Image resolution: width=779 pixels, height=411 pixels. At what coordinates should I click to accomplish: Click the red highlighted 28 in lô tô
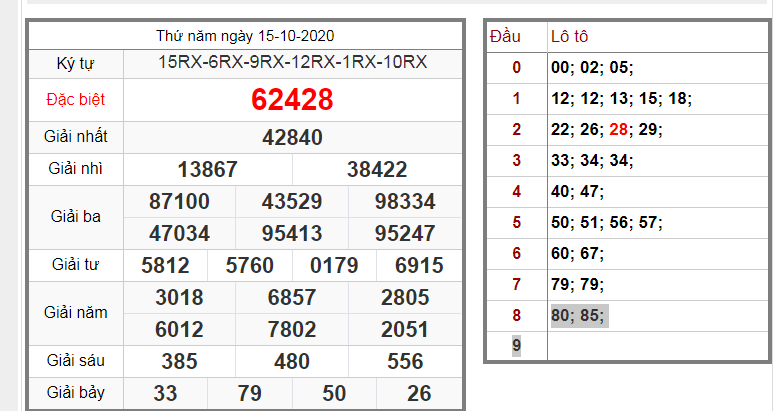[x=618, y=130]
